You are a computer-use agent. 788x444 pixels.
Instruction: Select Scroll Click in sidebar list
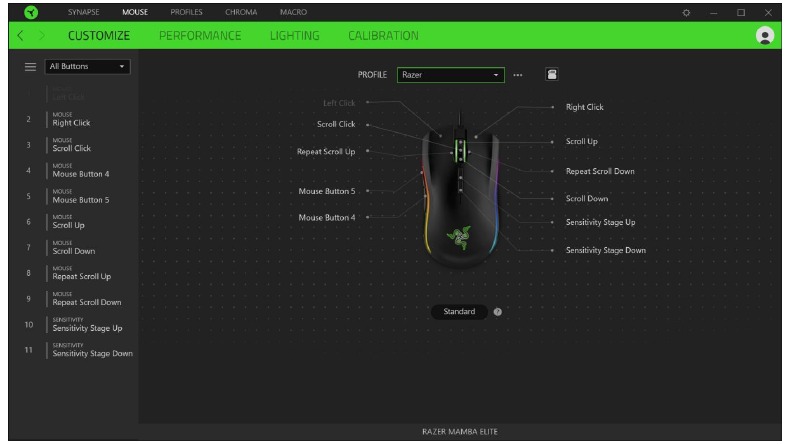click(71, 145)
